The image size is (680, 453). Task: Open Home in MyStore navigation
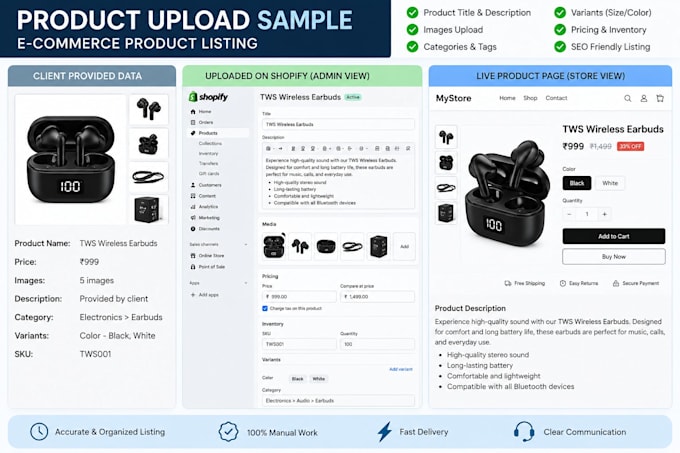tap(507, 98)
